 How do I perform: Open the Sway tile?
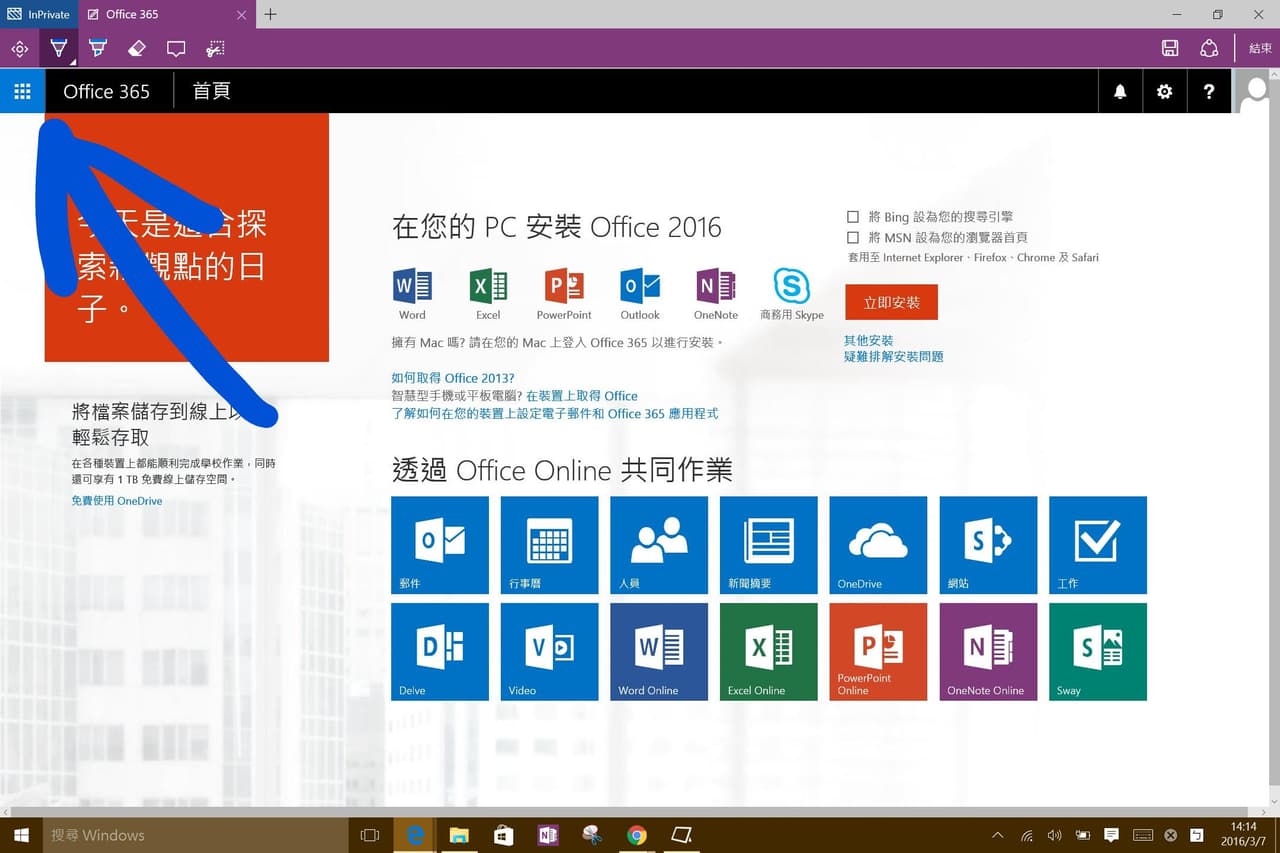pyautogui.click(x=1098, y=651)
